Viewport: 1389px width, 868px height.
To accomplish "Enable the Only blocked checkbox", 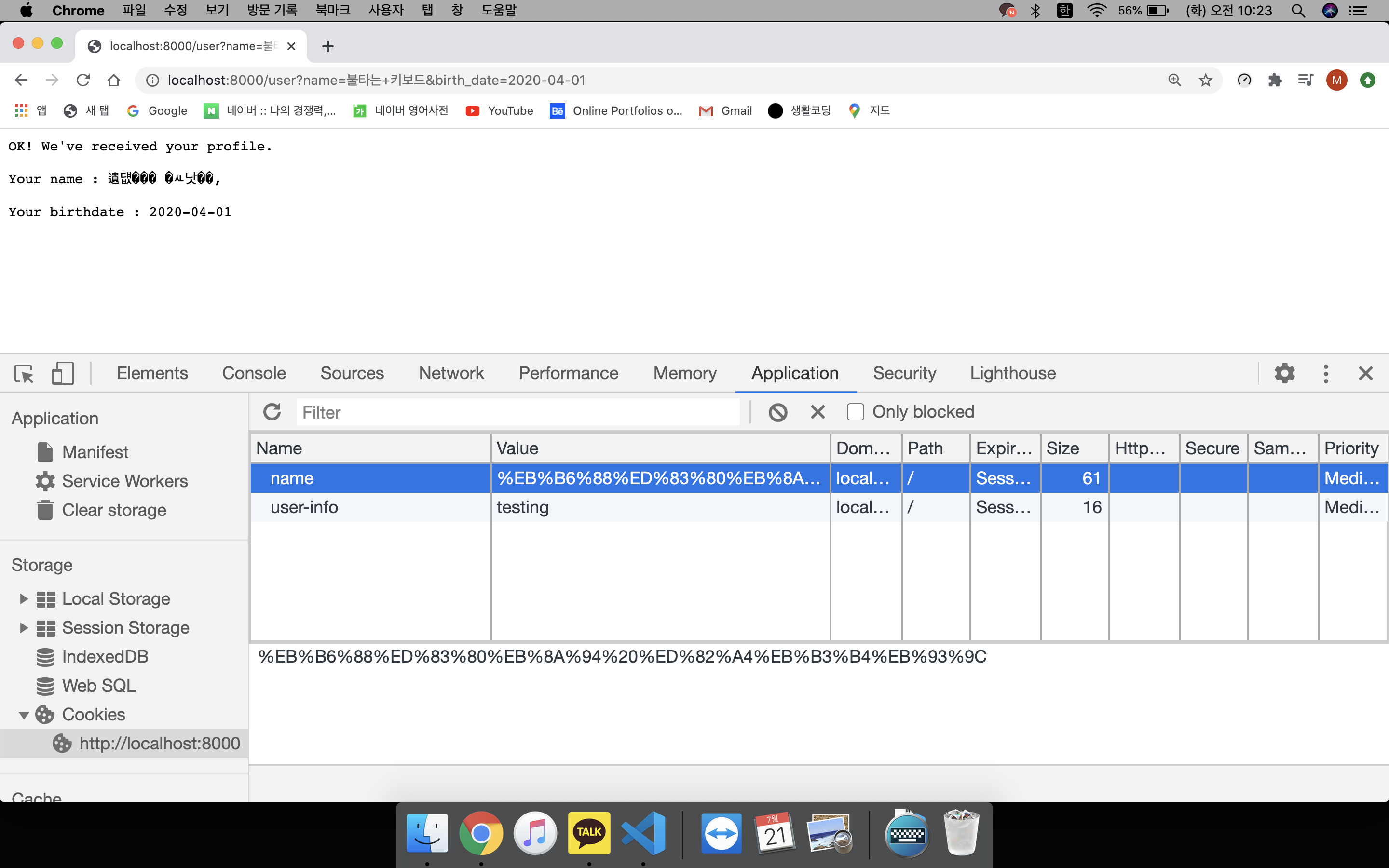I will 855,412.
